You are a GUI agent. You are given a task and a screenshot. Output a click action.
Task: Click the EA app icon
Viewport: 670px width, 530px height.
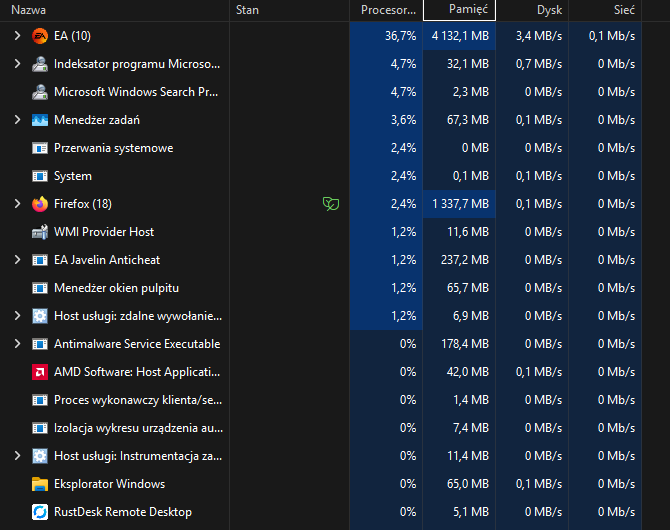click(40, 36)
